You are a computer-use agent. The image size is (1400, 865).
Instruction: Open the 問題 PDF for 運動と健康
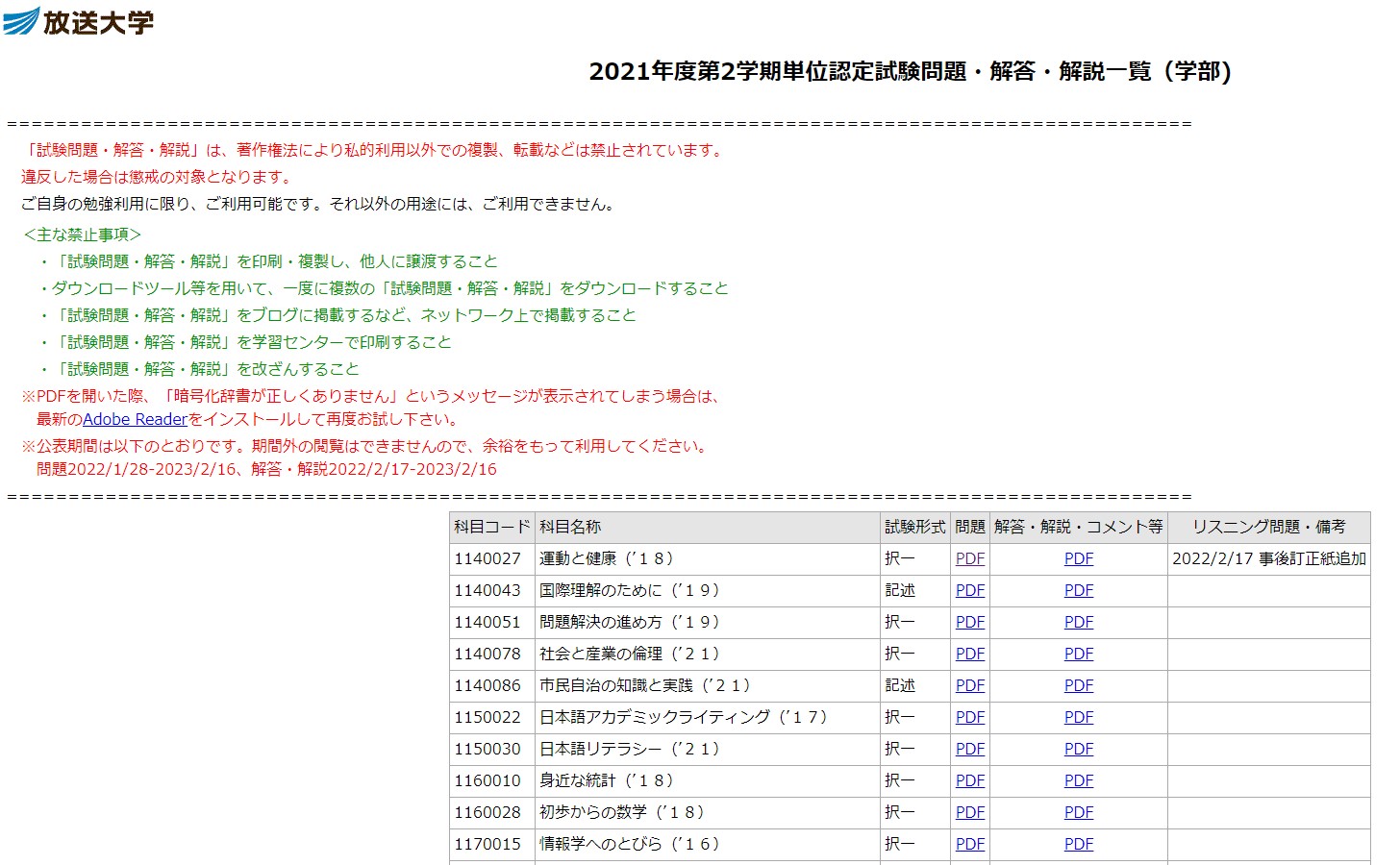point(969,558)
